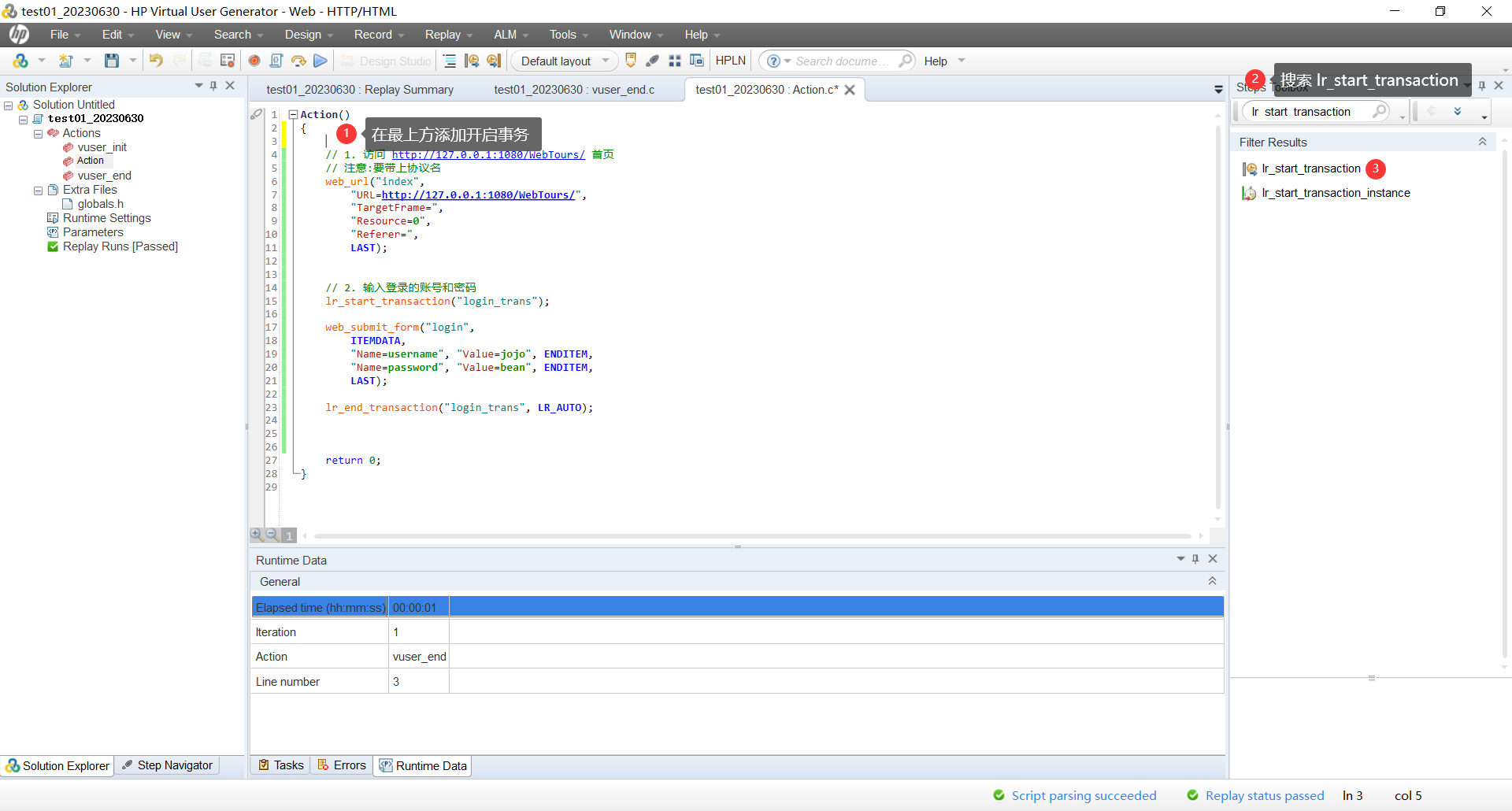Click the snapshot pen icon in toolbar
This screenshot has width=1512, height=811.
(x=652, y=61)
